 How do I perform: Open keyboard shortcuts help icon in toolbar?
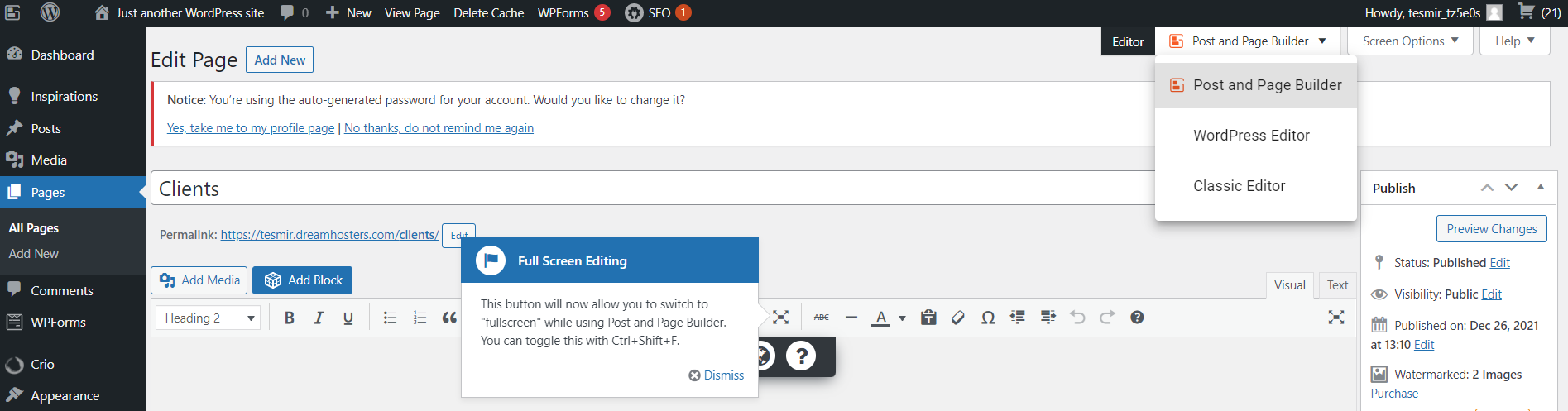point(1138,318)
